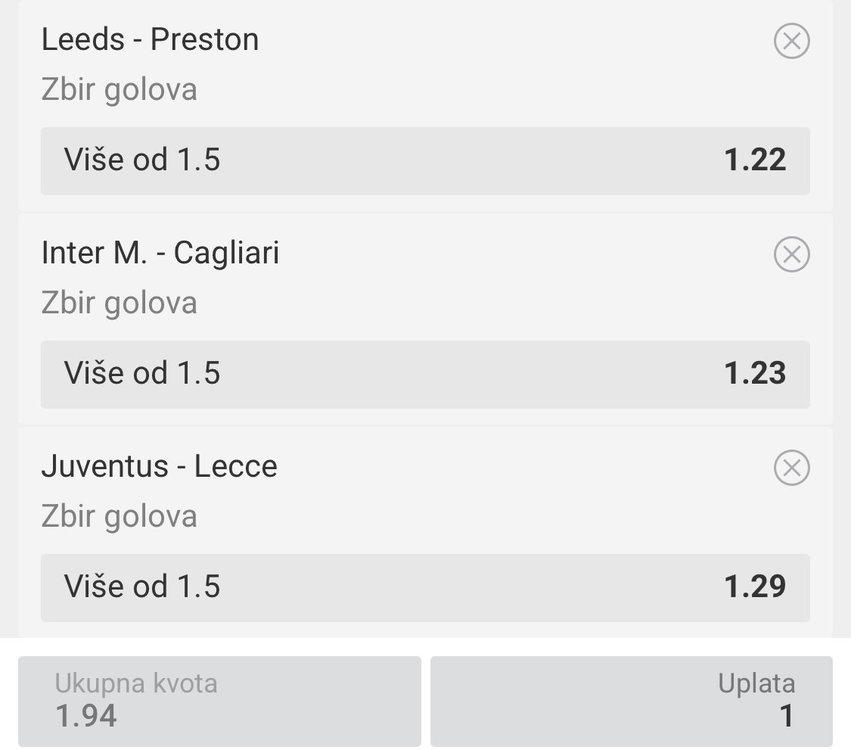Image resolution: width=851 pixels, height=750 pixels.
Task: Tap the 1.23 odds value
Action: [755, 373]
